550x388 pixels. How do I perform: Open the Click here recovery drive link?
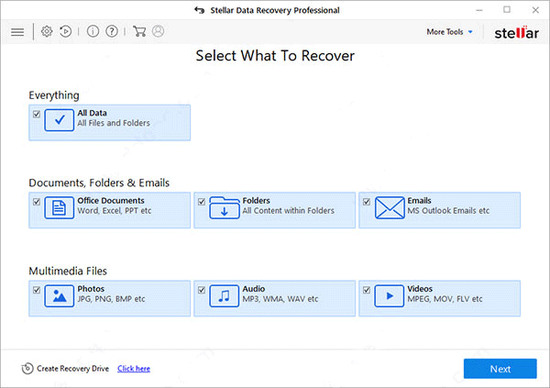pos(134,369)
